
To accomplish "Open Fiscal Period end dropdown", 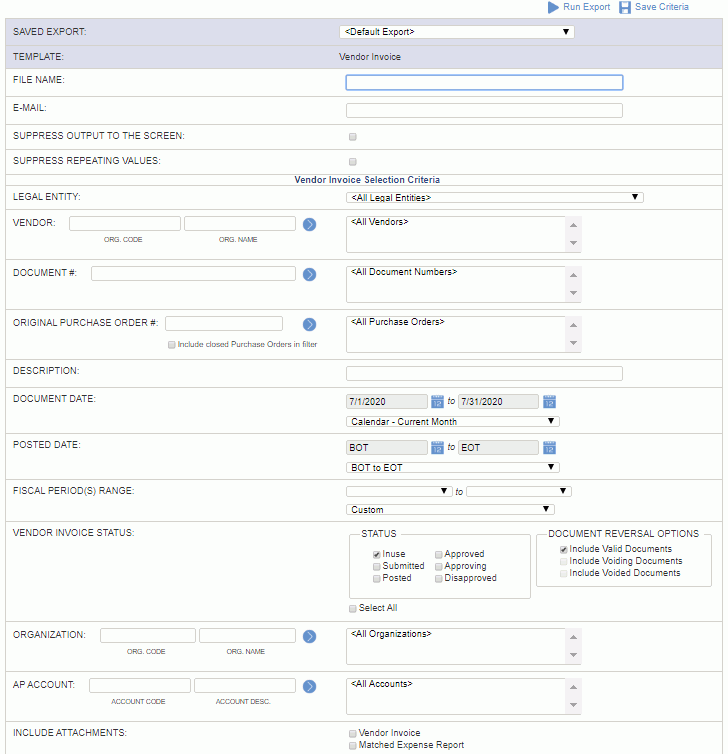I will tap(519, 491).
